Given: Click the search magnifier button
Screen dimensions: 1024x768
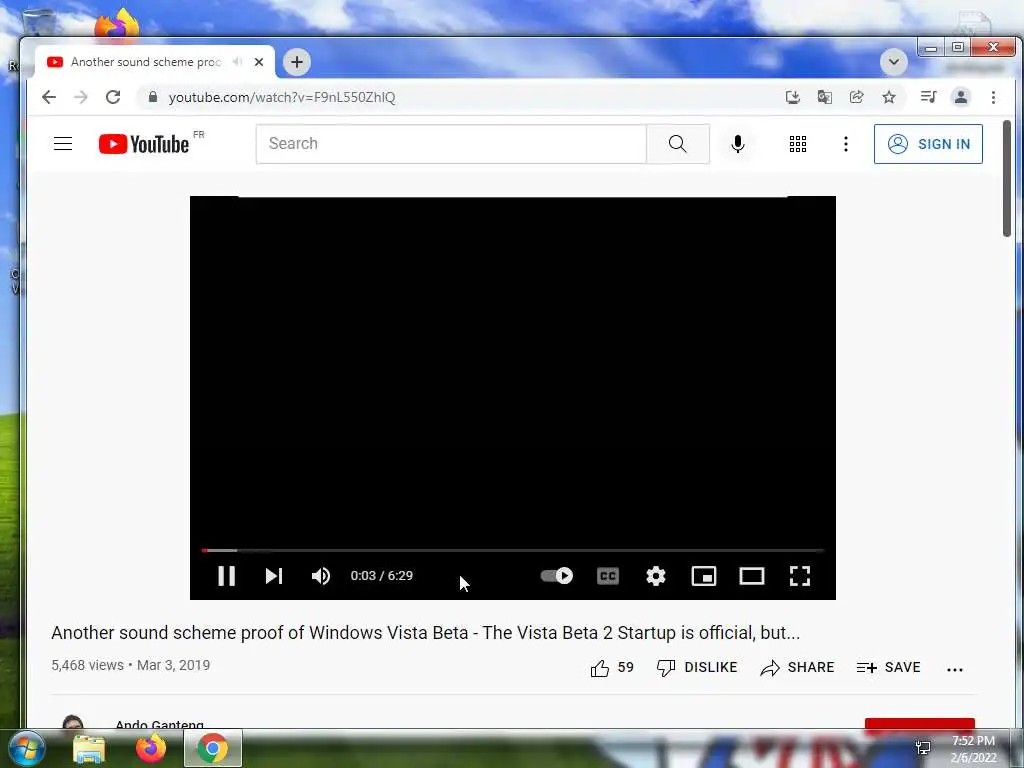Looking at the screenshot, I should coord(678,144).
